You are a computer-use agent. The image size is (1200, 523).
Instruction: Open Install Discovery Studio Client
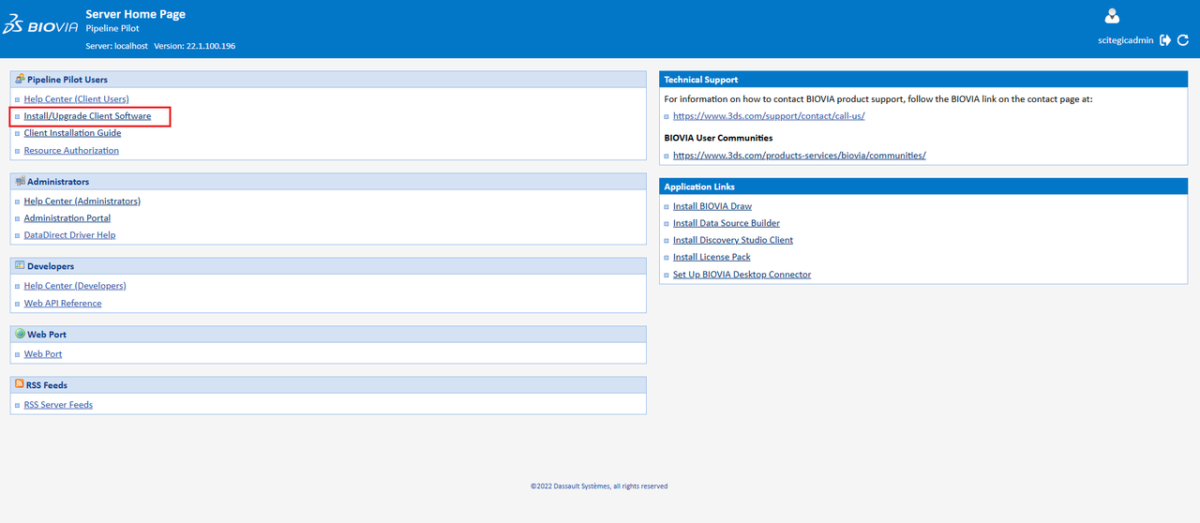pyautogui.click(x=733, y=240)
